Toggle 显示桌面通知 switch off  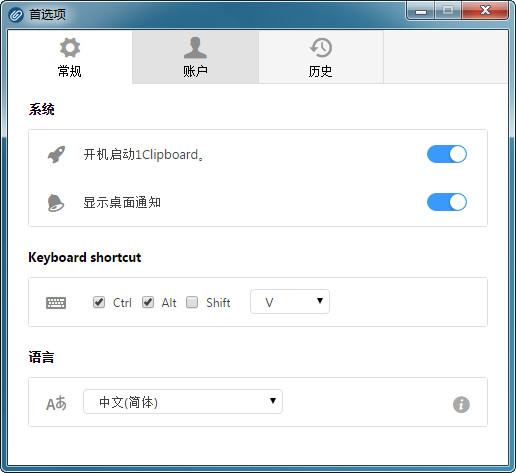447,202
